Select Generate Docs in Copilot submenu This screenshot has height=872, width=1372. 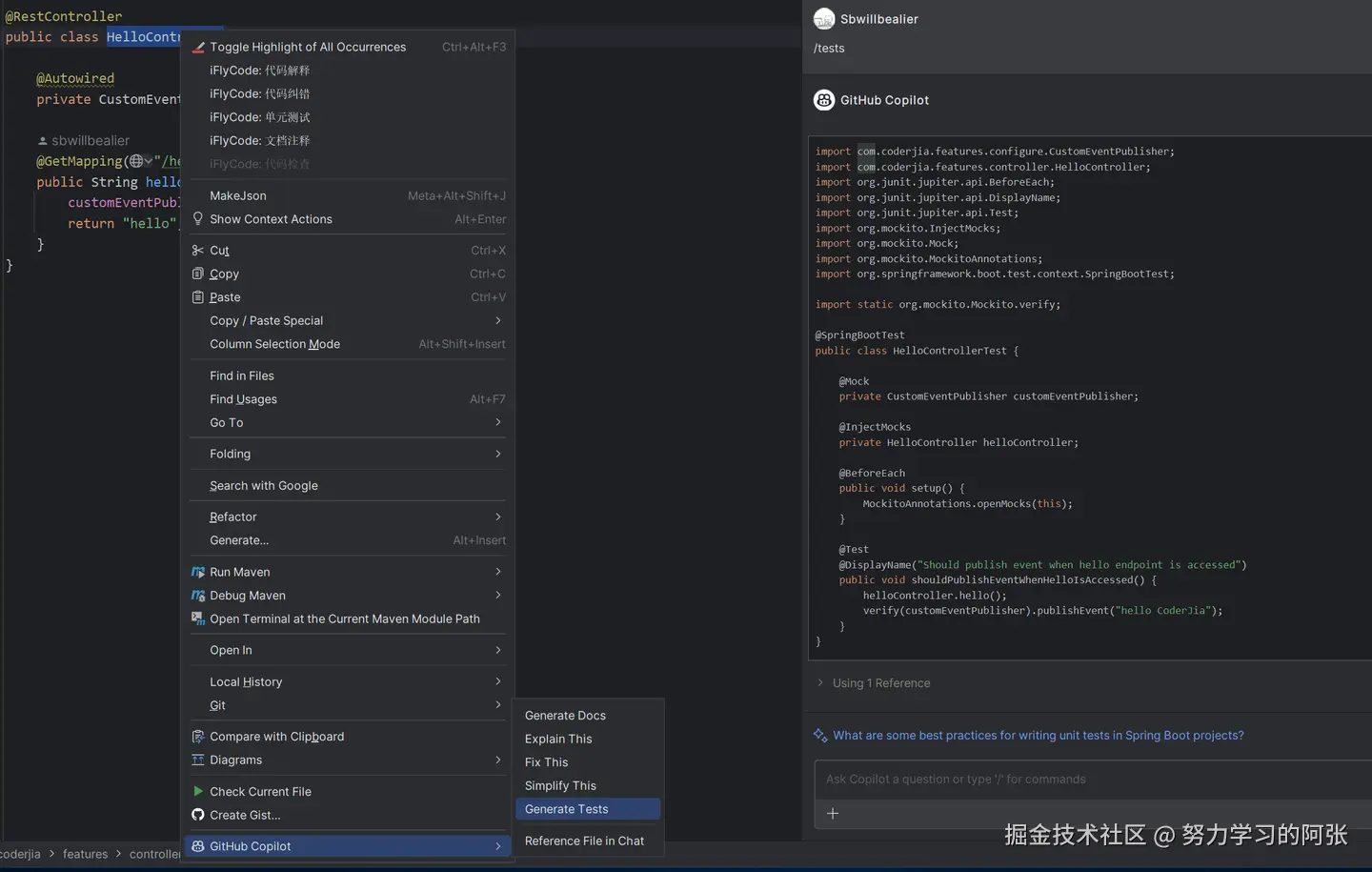(x=588, y=716)
